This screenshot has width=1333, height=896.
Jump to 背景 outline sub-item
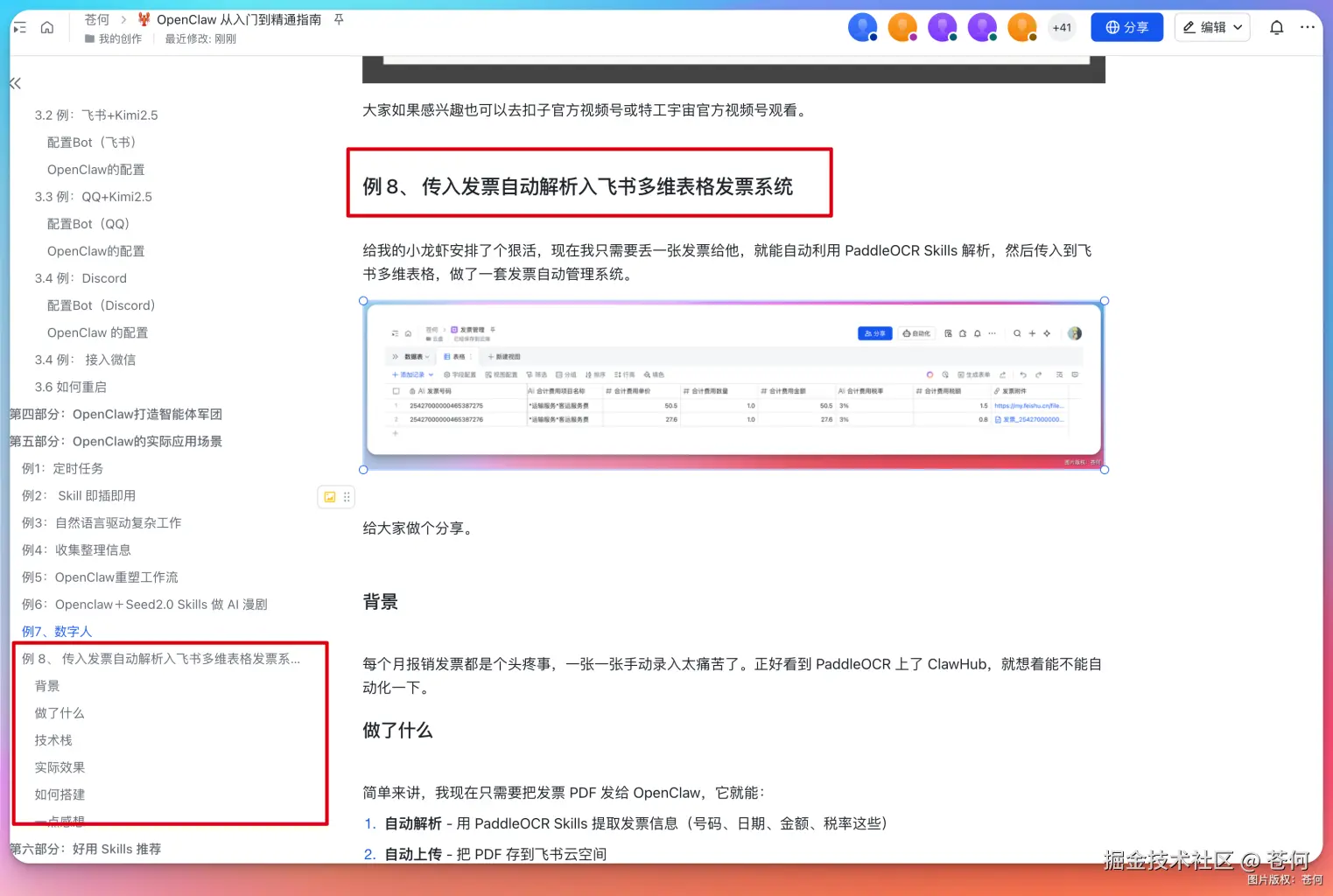point(47,686)
